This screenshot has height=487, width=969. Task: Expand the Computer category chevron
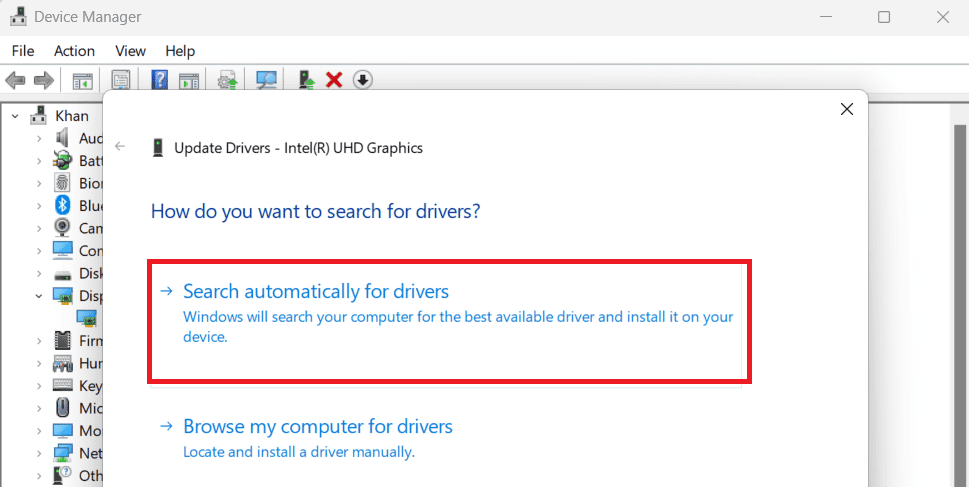pos(39,251)
